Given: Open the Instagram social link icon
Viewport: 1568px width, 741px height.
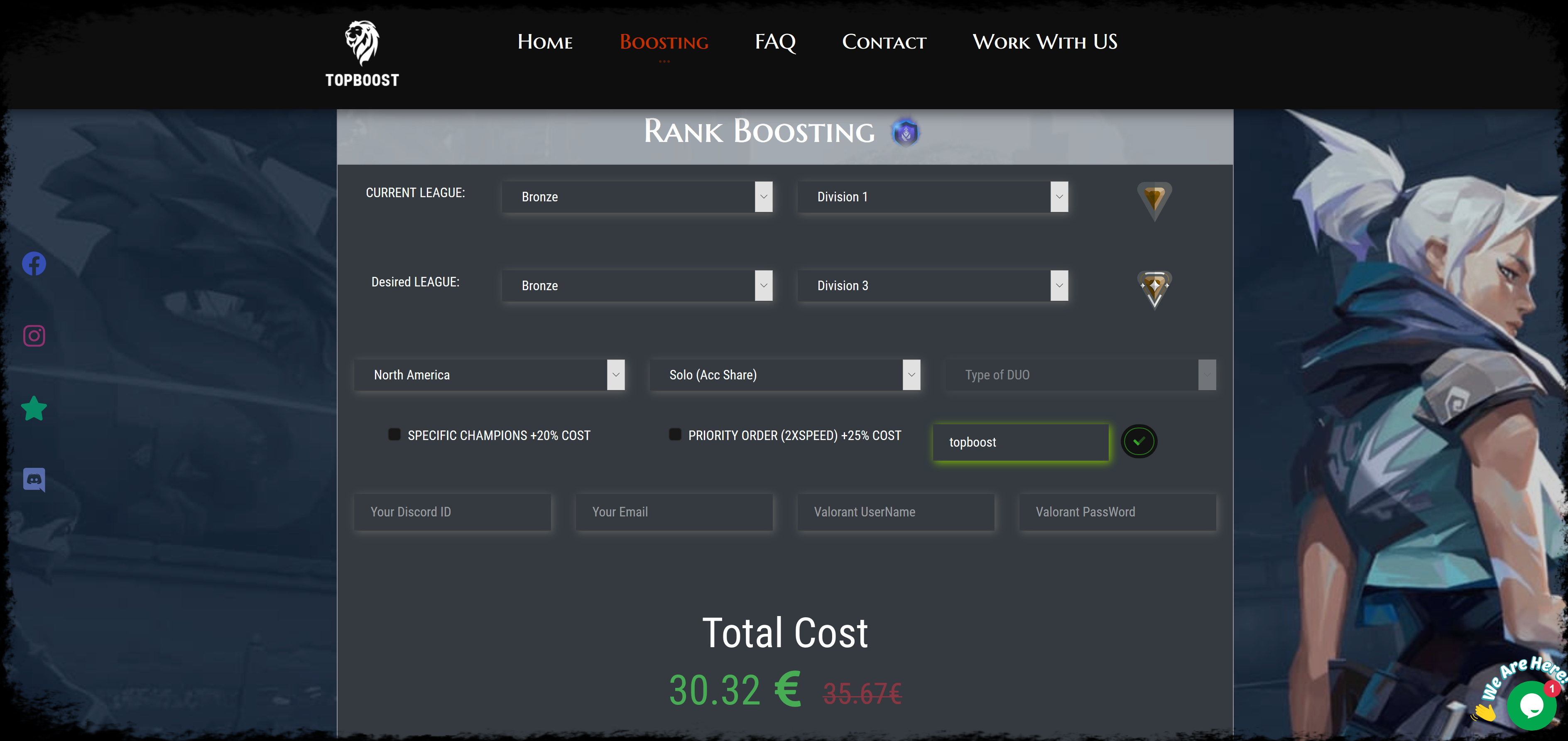Looking at the screenshot, I should point(34,335).
